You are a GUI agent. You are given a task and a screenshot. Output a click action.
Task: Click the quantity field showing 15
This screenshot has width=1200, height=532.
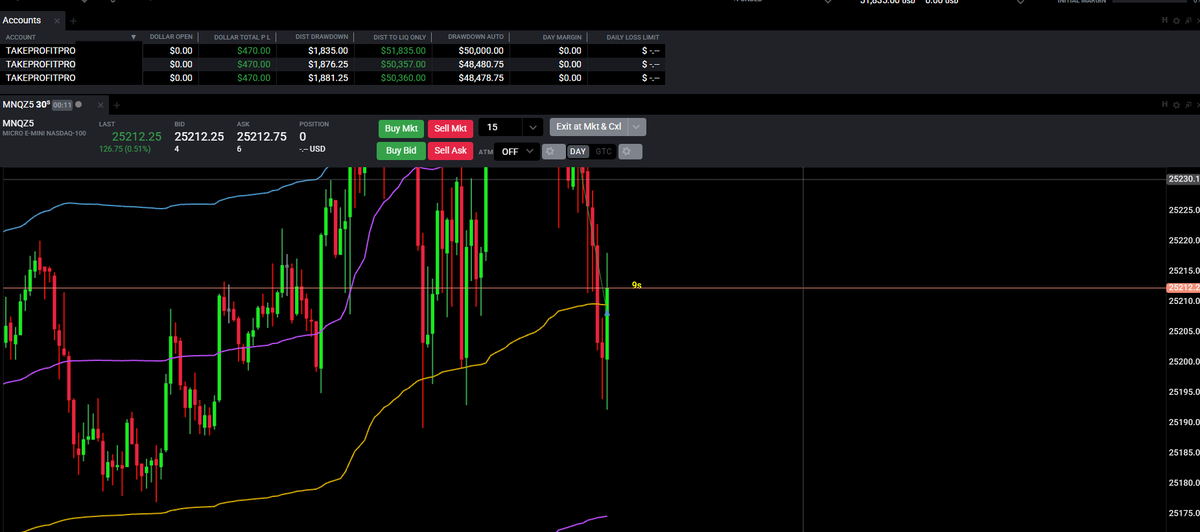[x=500, y=127]
